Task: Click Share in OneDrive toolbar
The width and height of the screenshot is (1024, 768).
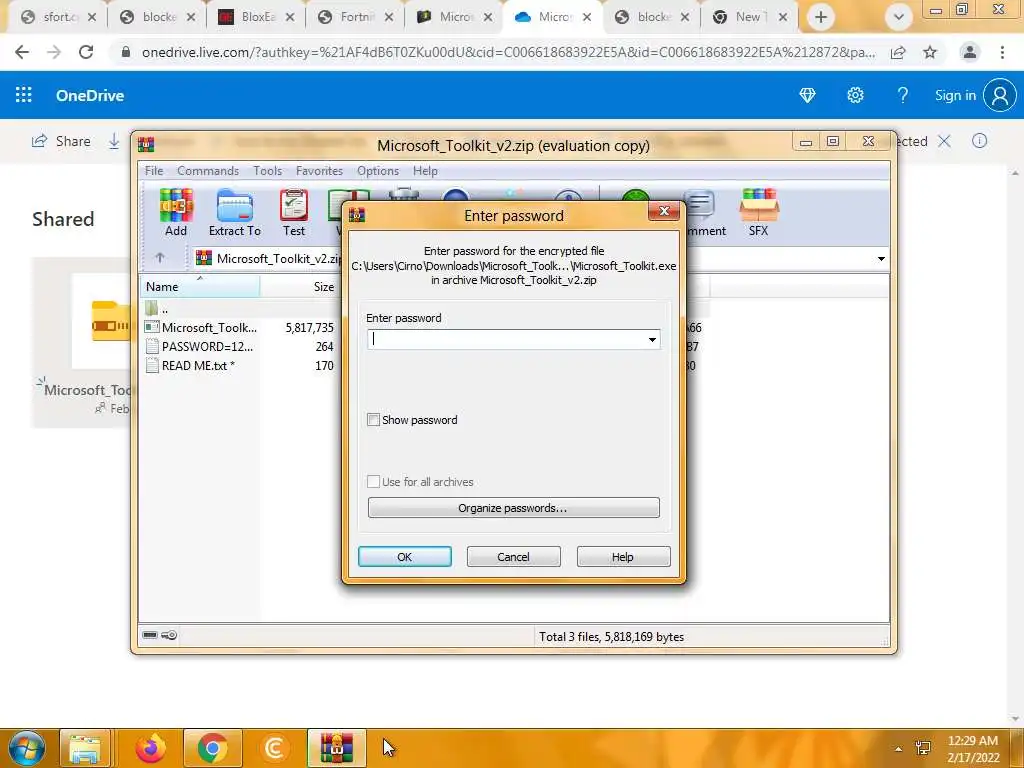Action: click(x=61, y=141)
